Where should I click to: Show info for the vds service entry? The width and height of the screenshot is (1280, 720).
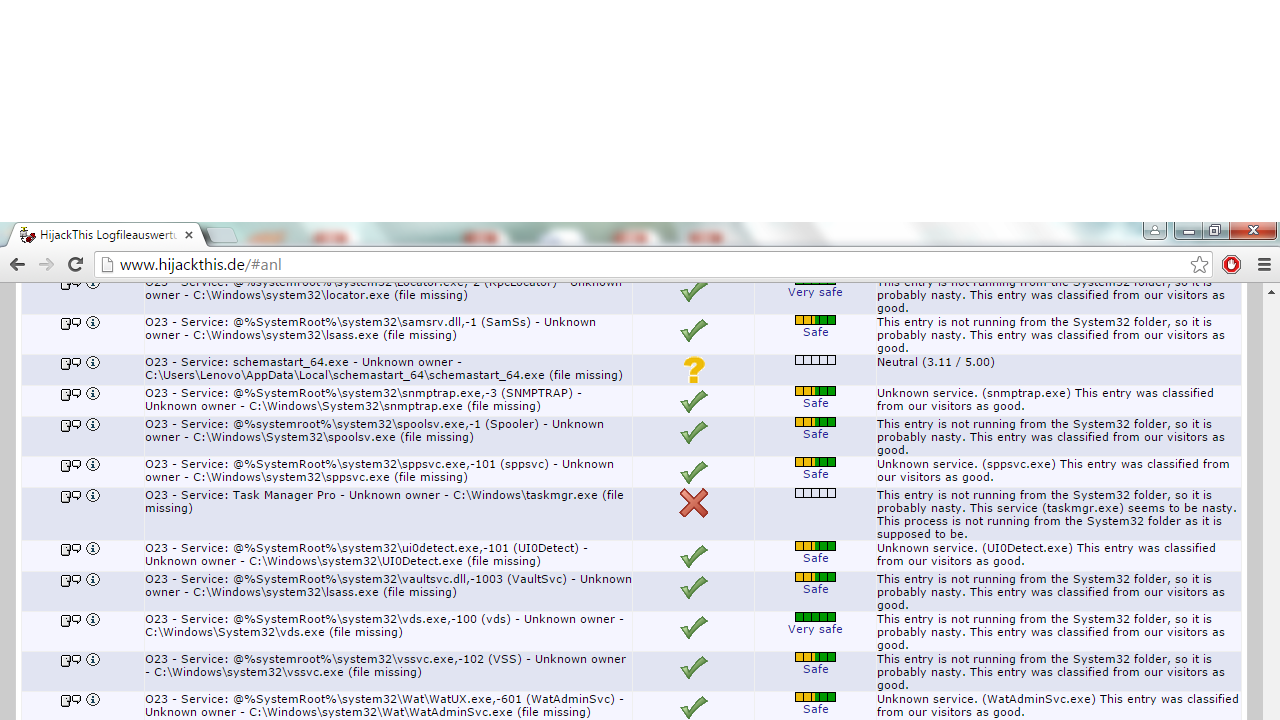pyautogui.click(x=93, y=620)
